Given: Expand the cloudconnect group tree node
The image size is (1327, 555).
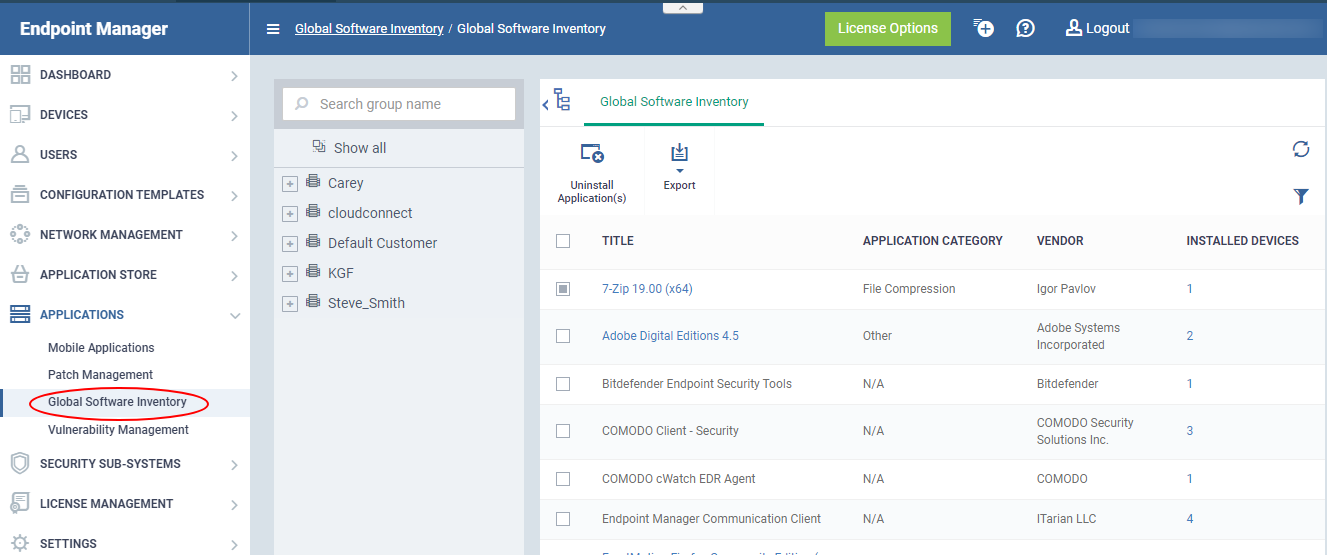Looking at the screenshot, I should pos(290,214).
